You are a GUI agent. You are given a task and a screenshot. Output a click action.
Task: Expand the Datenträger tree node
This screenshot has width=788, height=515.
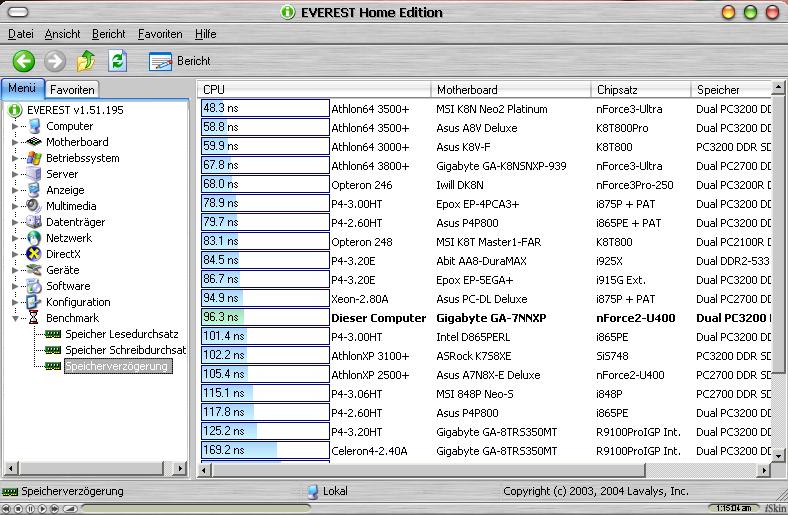(x=15, y=222)
